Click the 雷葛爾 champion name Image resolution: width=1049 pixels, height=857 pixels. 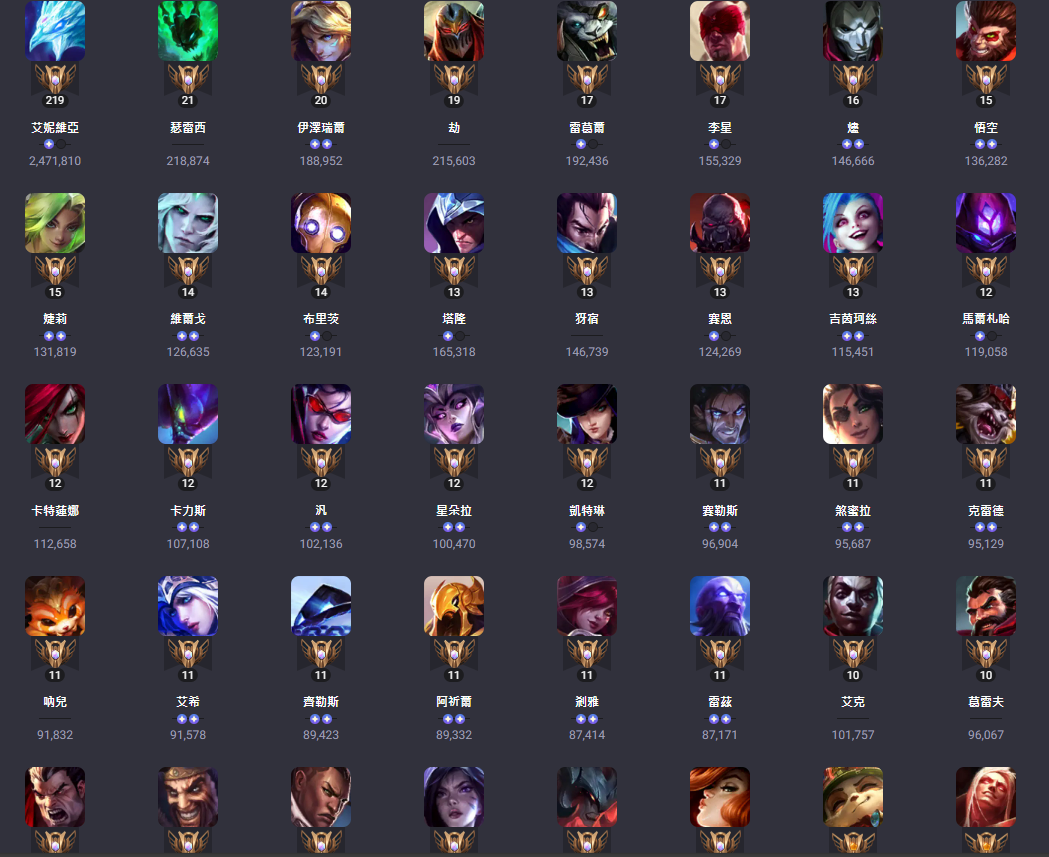pyautogui.click(x=587, y=127)
